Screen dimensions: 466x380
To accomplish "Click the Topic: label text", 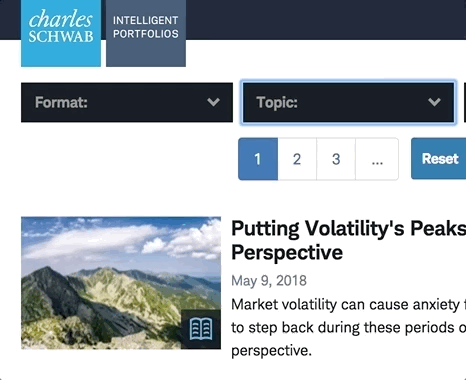I will 277,102.
